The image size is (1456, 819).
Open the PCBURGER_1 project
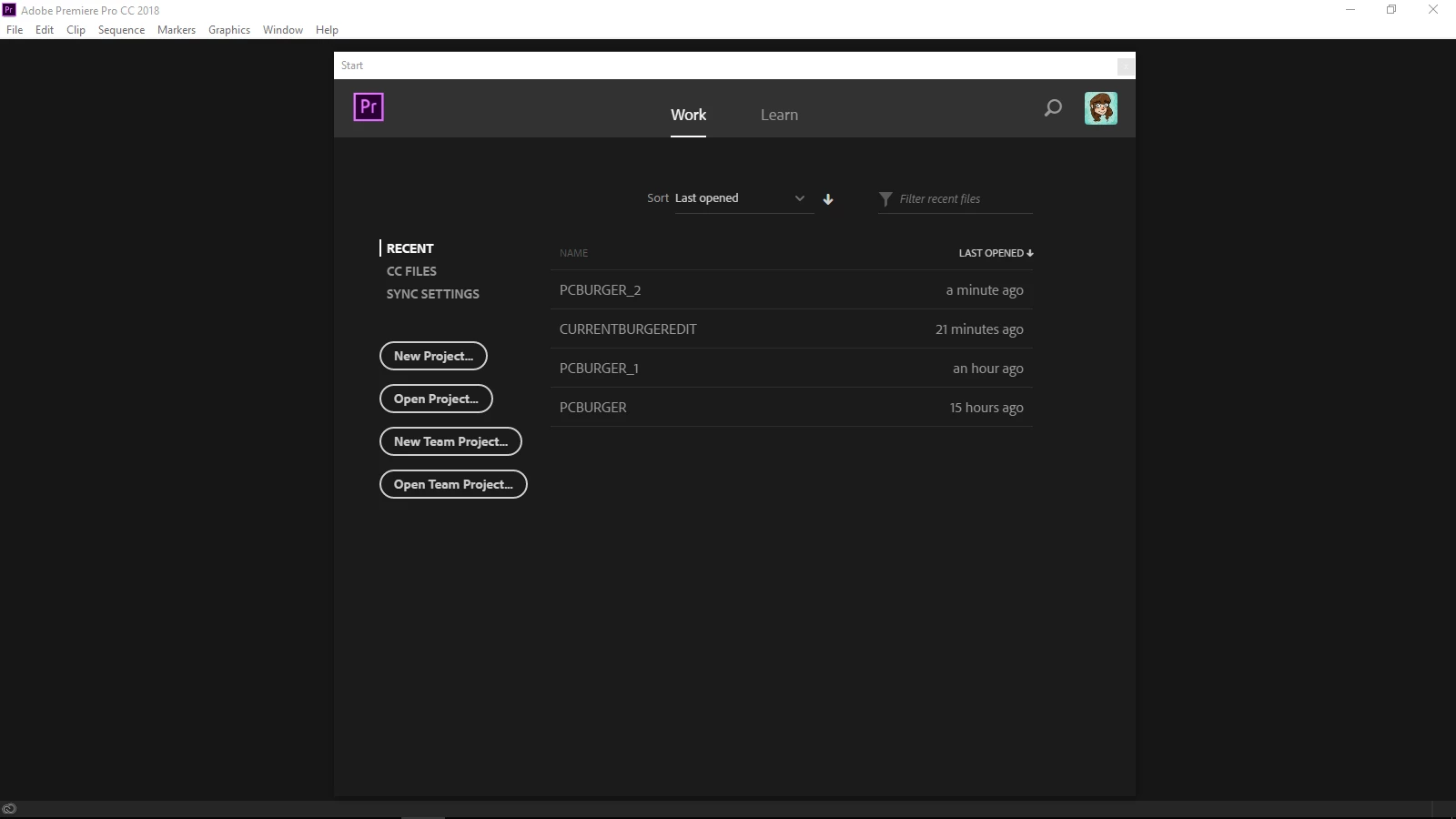point(792,369)
